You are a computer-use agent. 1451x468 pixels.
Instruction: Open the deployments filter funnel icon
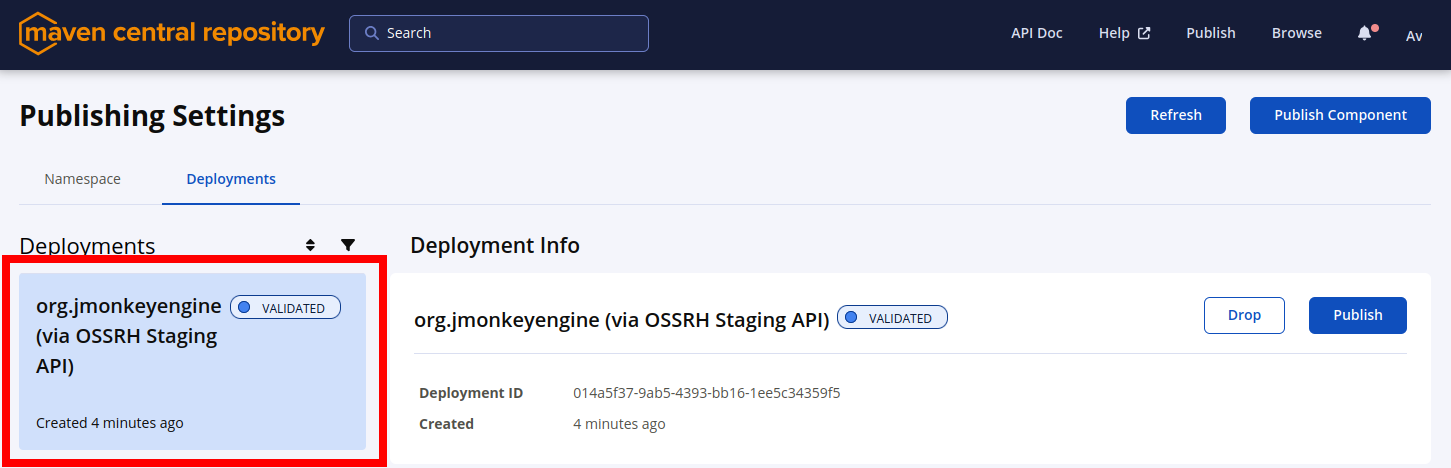tap(348, 245)
